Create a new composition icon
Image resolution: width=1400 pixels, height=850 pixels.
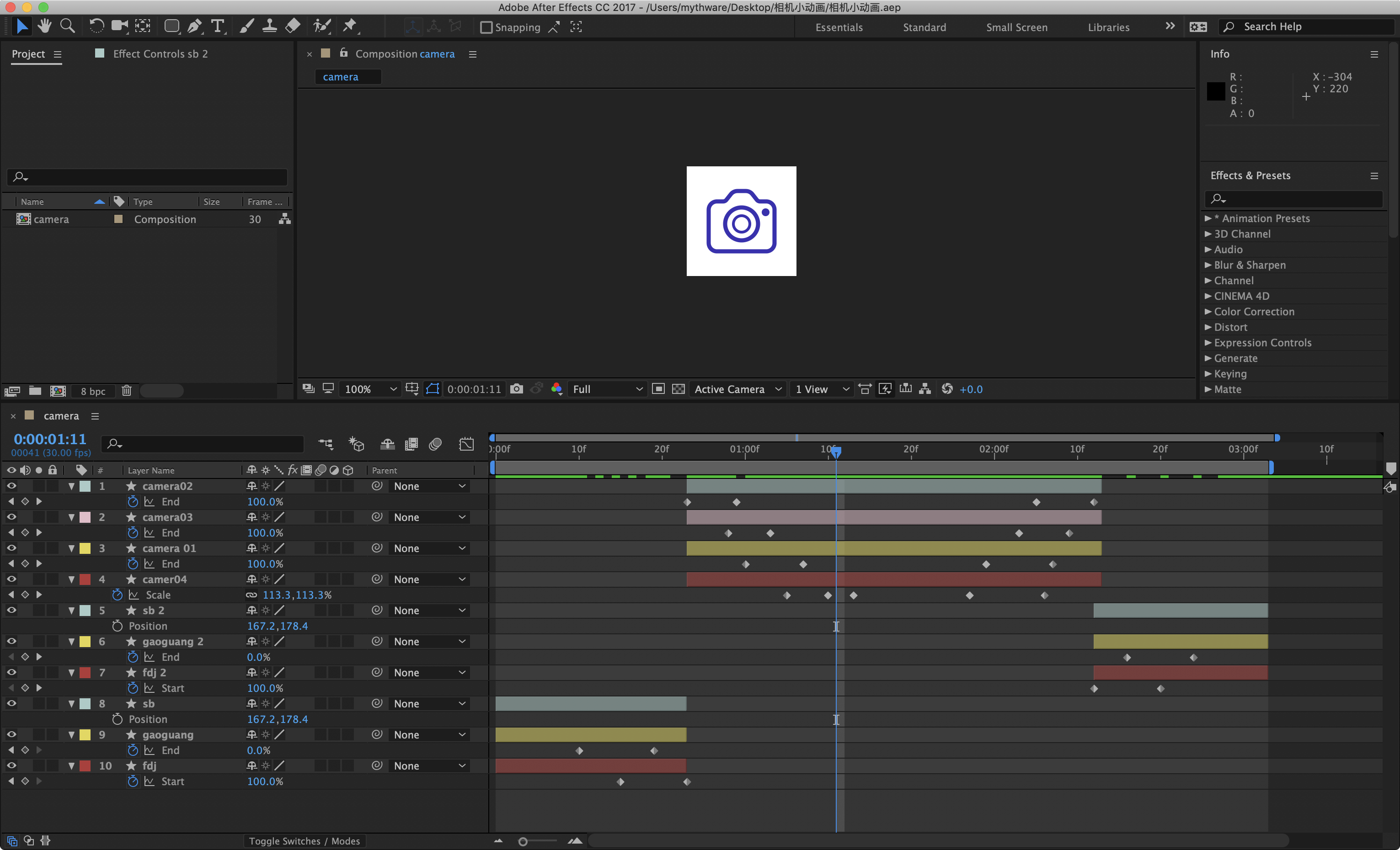coord(58,391)
